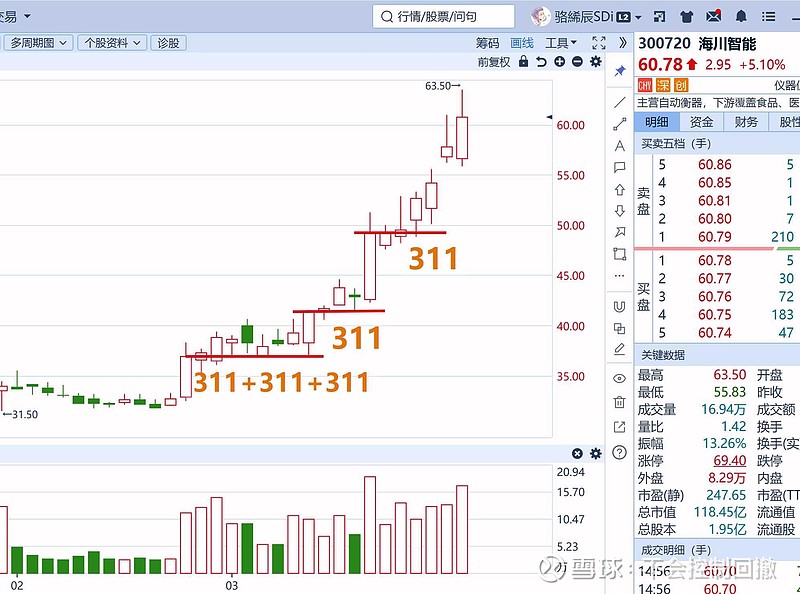
Task: Switch to the 资金 tab
Action: pos(702,121)
